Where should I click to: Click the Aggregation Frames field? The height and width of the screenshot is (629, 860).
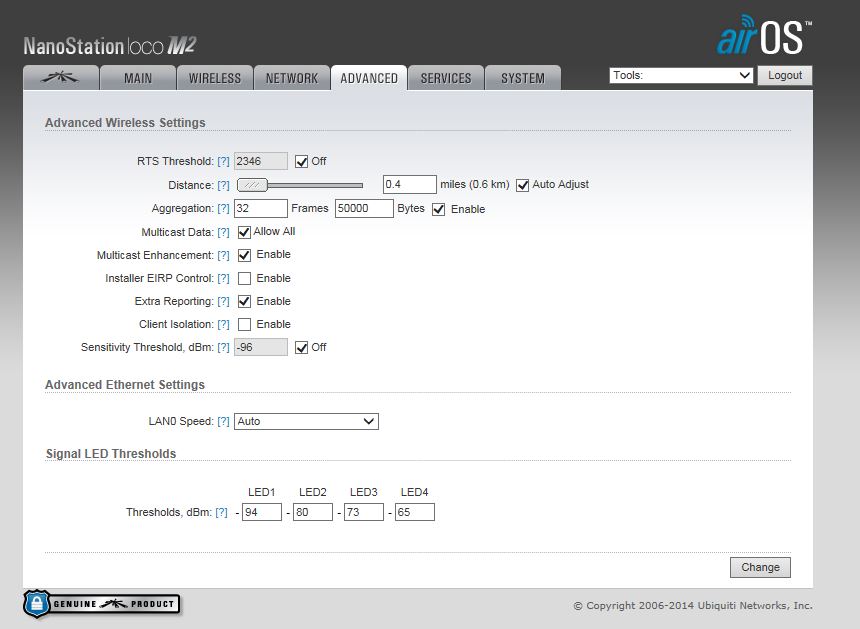(261, 208)
